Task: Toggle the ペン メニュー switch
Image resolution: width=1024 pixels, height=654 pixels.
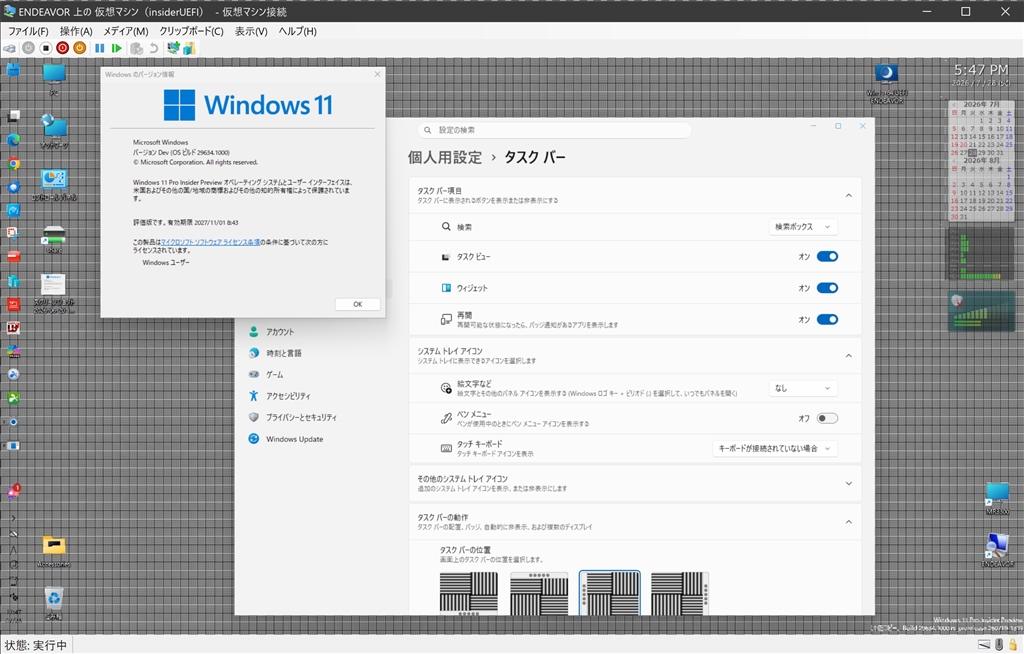Action: tap(827, 418)
